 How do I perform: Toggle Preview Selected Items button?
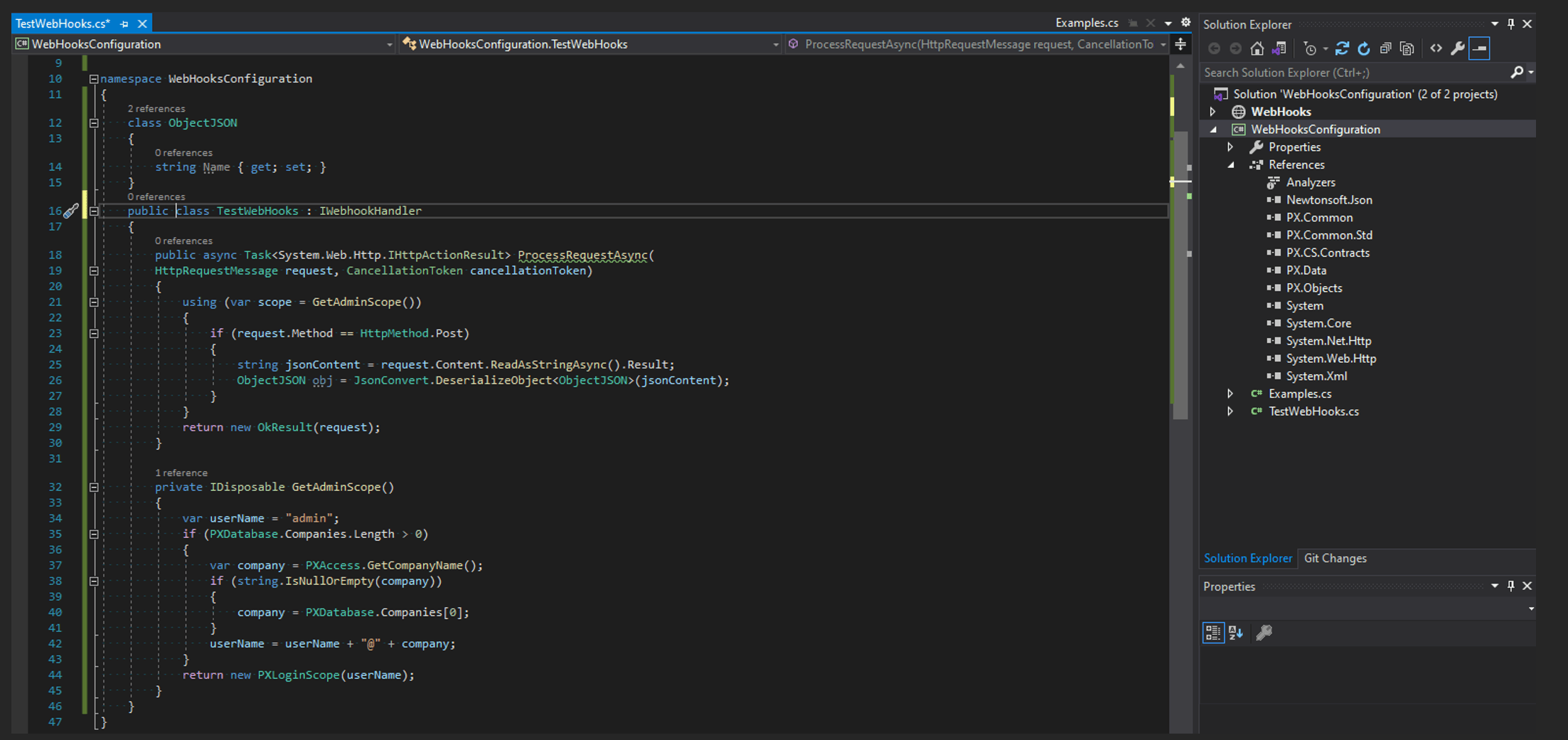[1479, 48]
